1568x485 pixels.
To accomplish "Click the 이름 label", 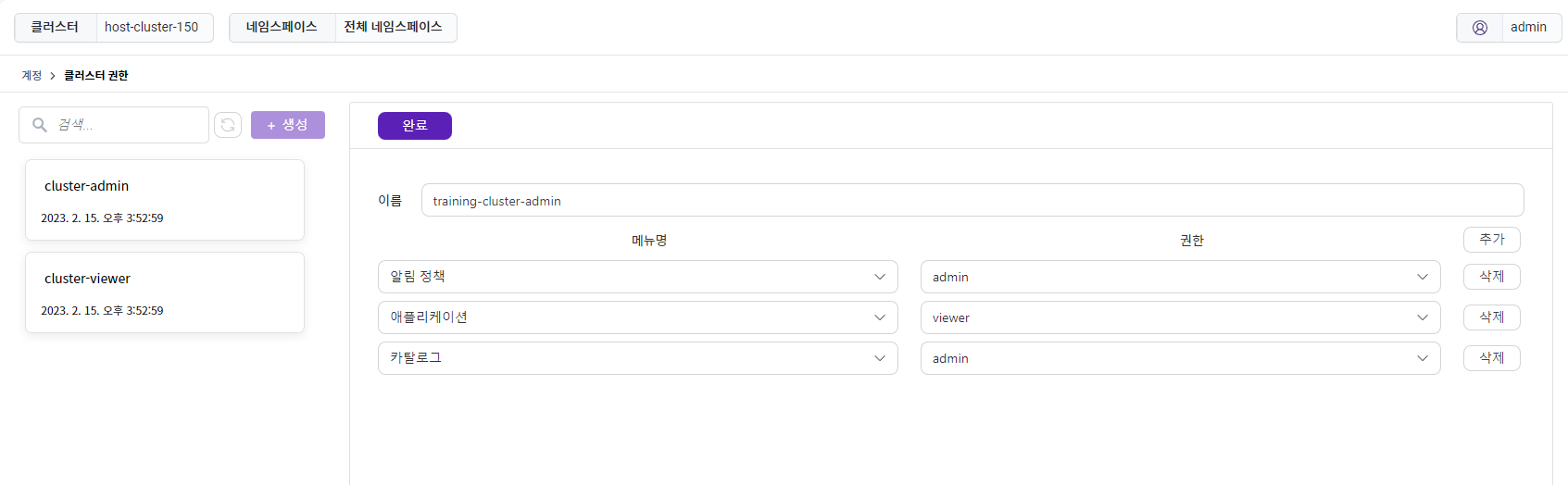I will (390, 201).
